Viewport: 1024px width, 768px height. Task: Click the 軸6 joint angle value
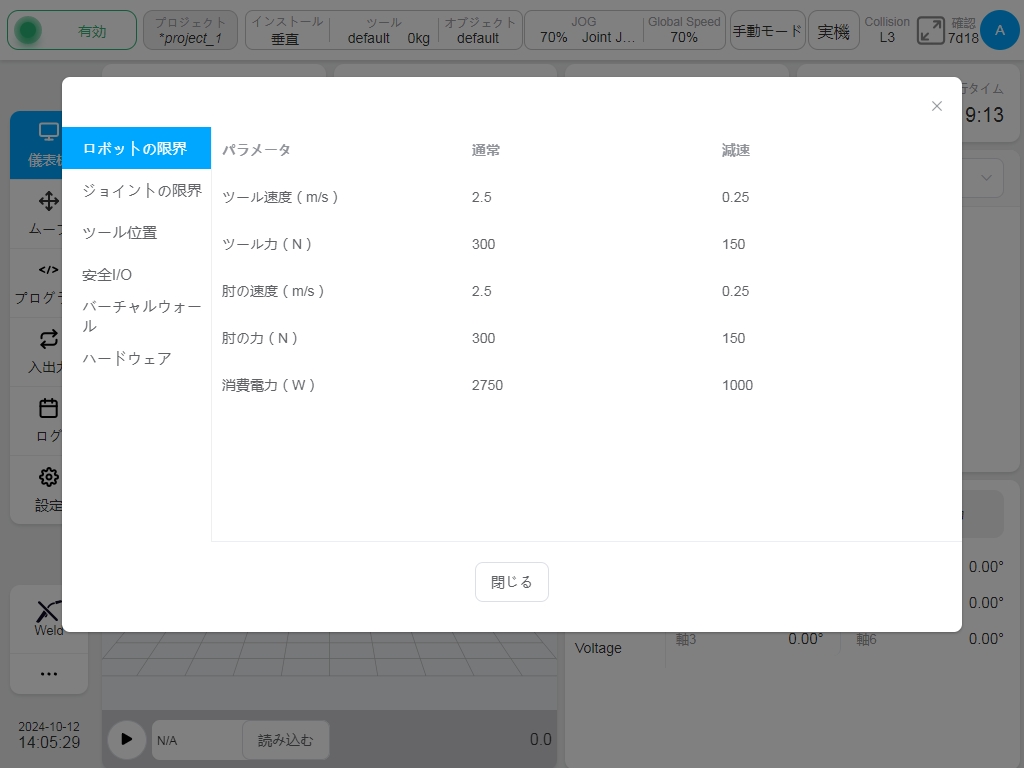click(986, 639)
